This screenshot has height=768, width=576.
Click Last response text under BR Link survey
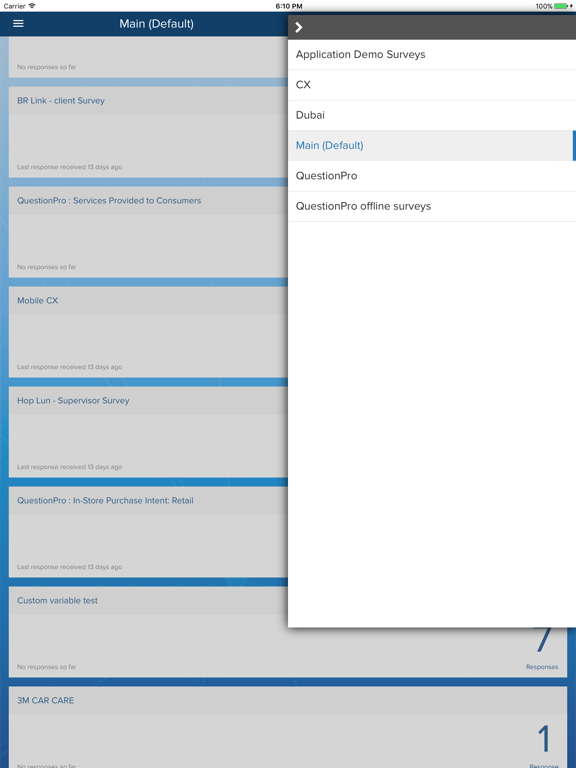[70, 167]
